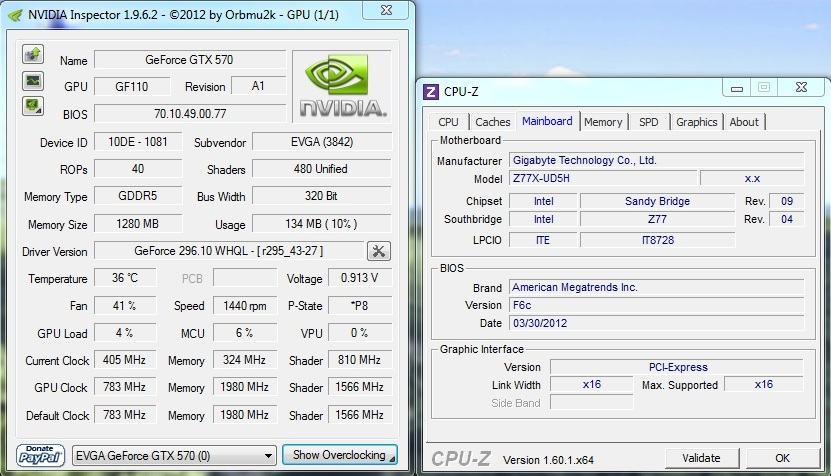Screen dimensions: 831x476
Task: Click the 0 % VPU value
Action: (x=360, y=332)
